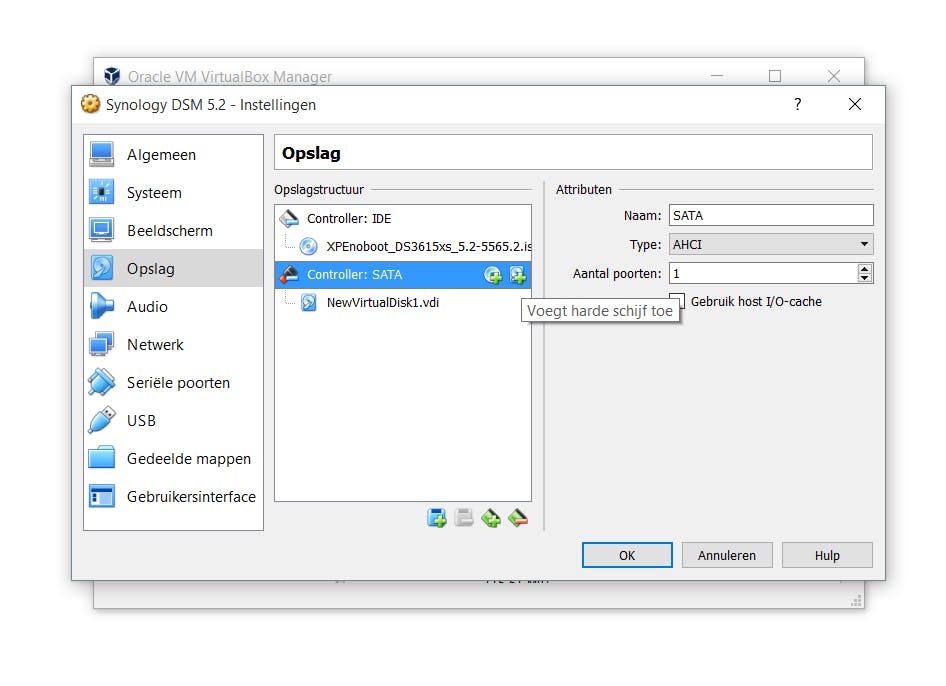Click the Beeldscherm display icon
The height and width of the screenshot is (686, 946).
(x=101, y=230)
